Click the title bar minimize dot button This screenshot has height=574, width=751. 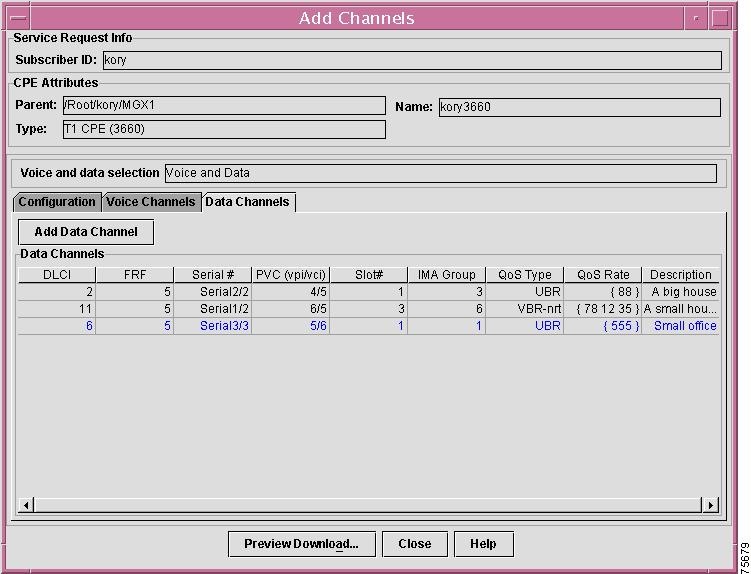tap(696, 18)
